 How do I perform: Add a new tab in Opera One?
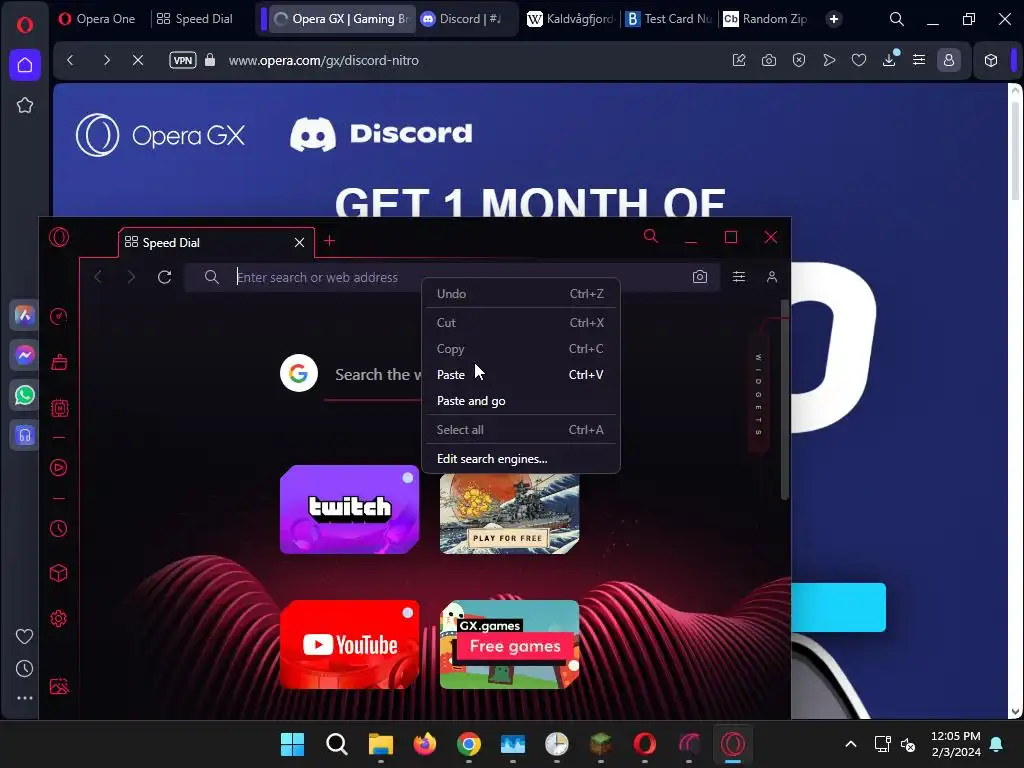coord(833,19)
